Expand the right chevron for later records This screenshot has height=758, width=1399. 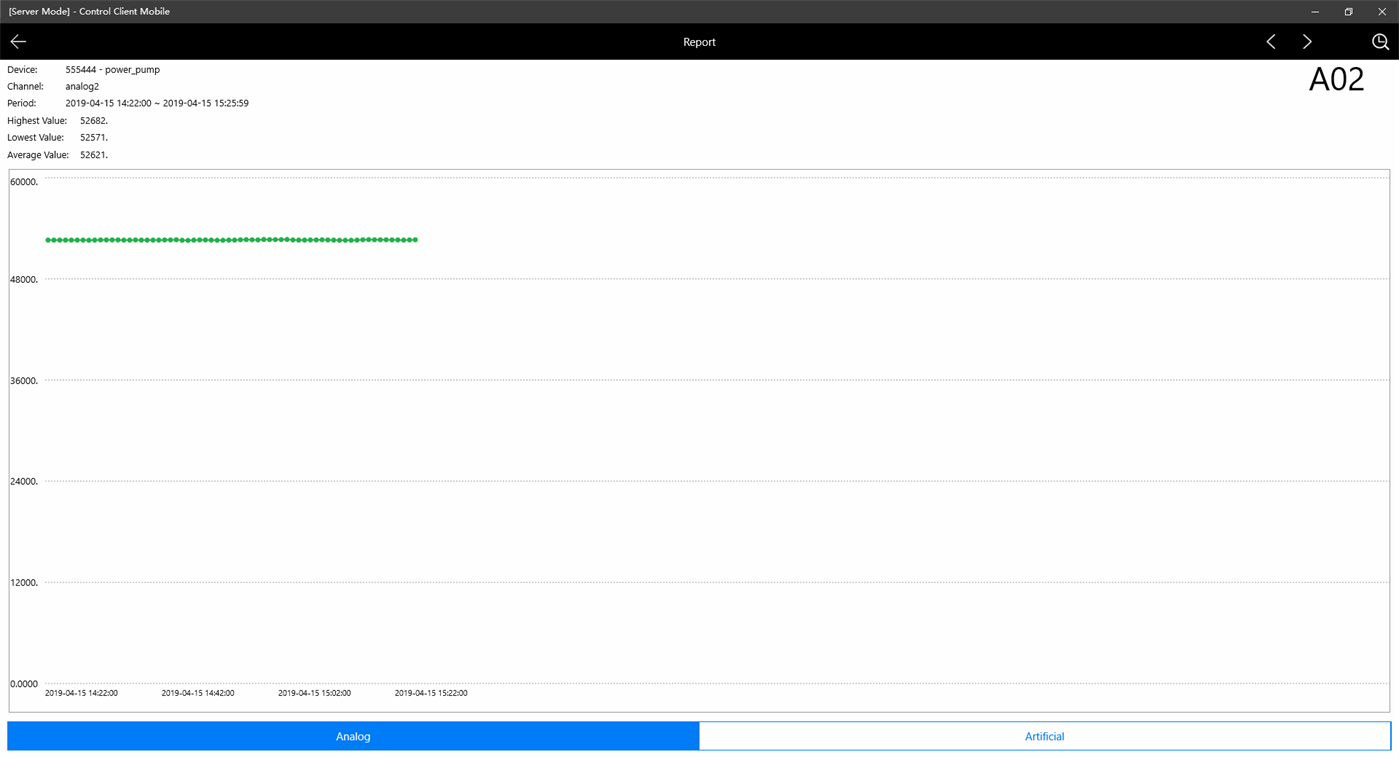[x=1307, y=41]
